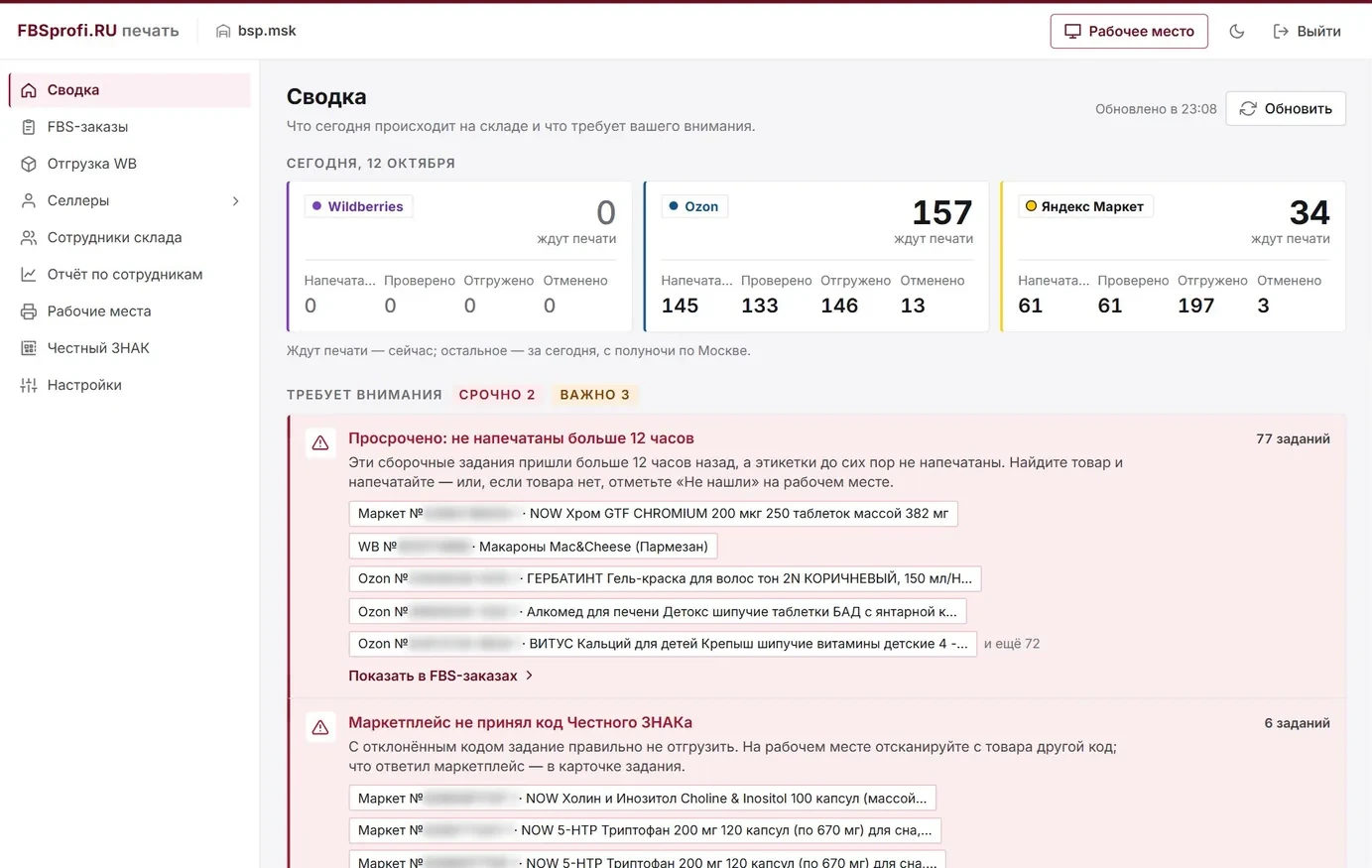1372x868 pixels.
Task: Click the chevron after Показать в FBS-заказах
Action: tap(530, 676)
